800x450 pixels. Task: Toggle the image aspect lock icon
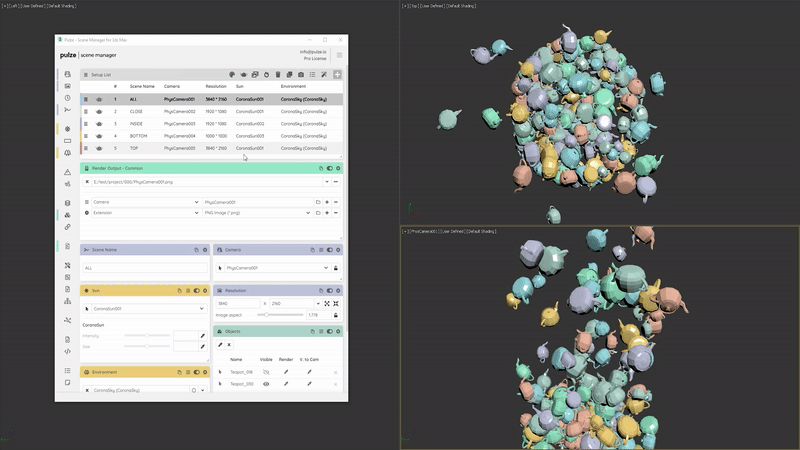coord(336,315)
